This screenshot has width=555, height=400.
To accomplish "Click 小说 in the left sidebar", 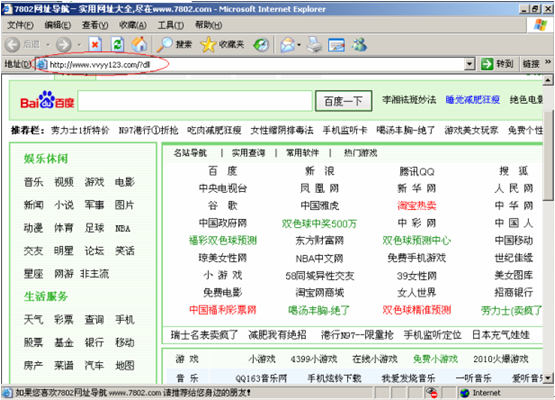I will click(x=64, y=205).
